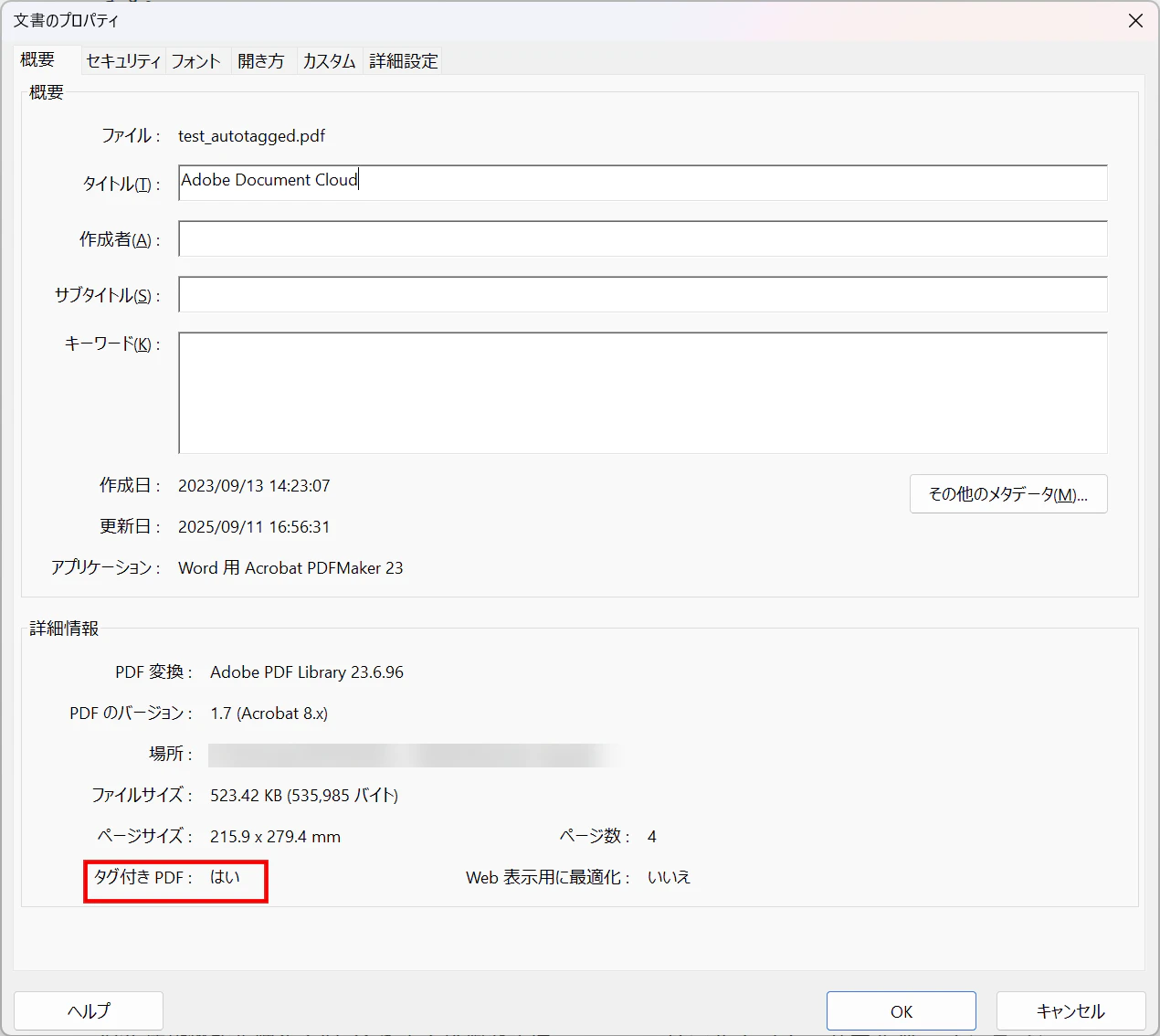The image size is (1160, 1036).
Task: Click the タグ付き PDF value はい
Action: pos(225,877)
